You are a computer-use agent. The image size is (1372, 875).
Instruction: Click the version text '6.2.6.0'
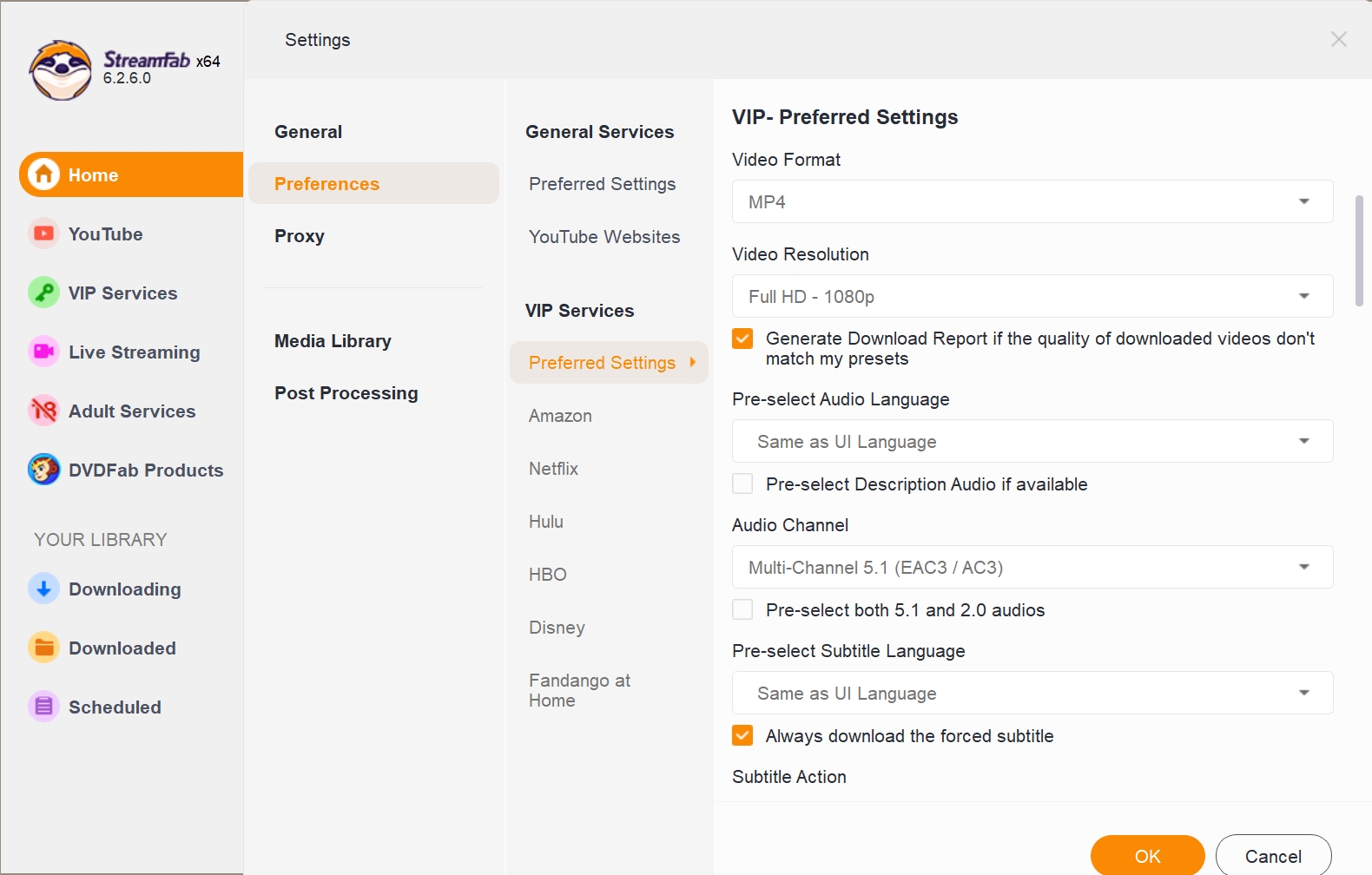127,78
